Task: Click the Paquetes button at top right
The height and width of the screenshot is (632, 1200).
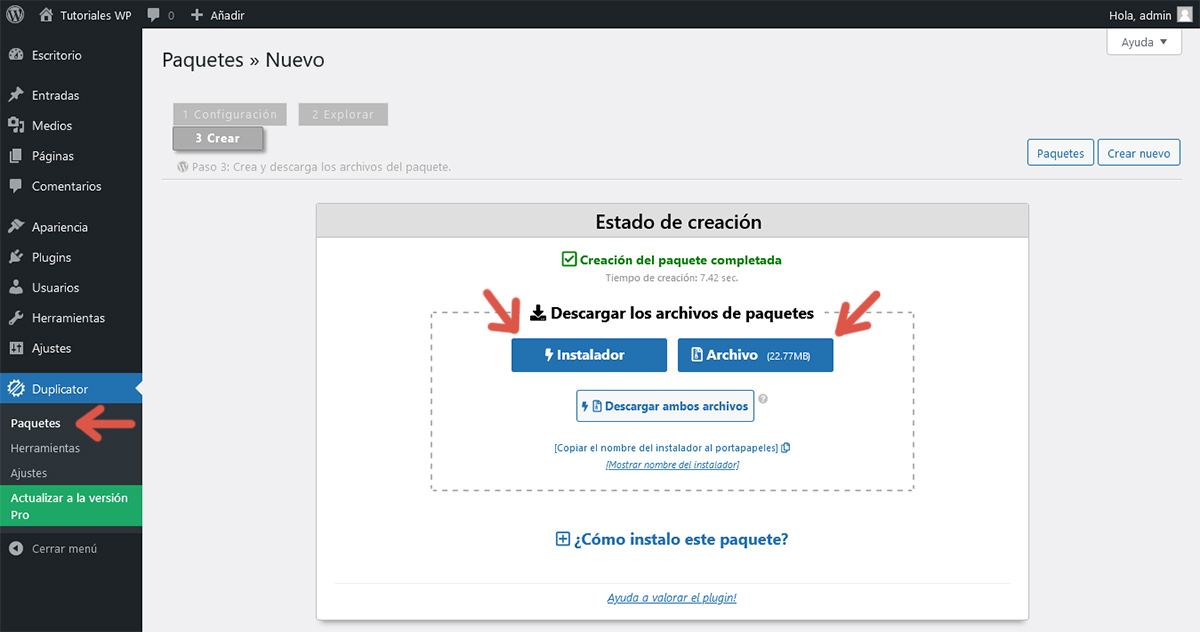Action: click(1060, 154)
